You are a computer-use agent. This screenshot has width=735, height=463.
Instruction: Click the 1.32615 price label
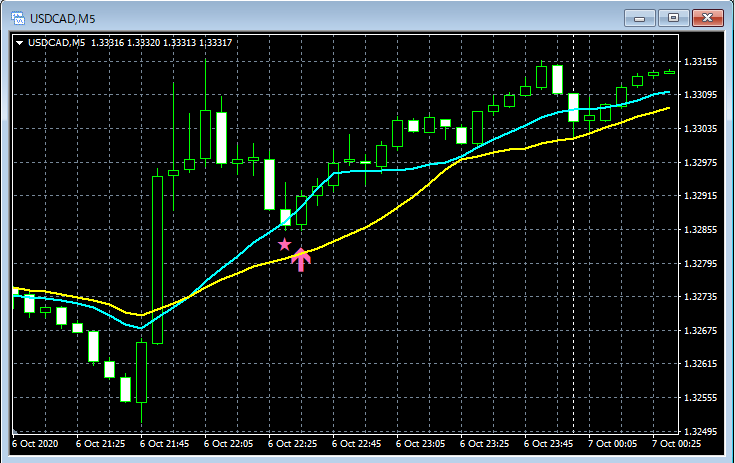click(x=700, y=364)
